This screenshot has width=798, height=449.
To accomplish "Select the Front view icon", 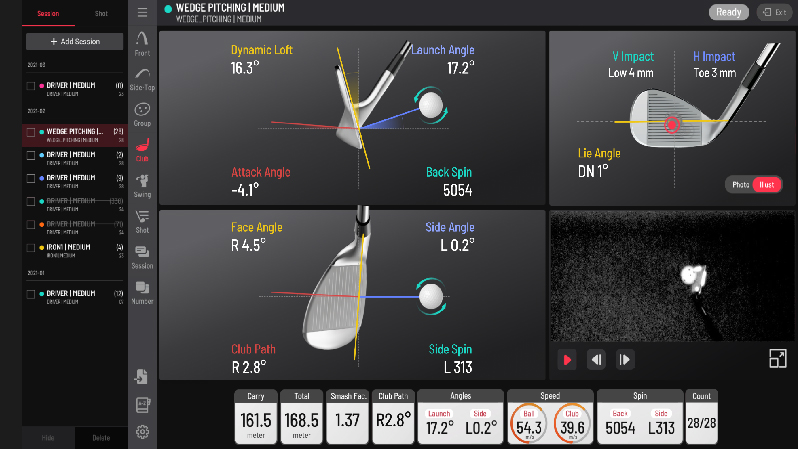I will pyautogui.click(x=142, y=43).
